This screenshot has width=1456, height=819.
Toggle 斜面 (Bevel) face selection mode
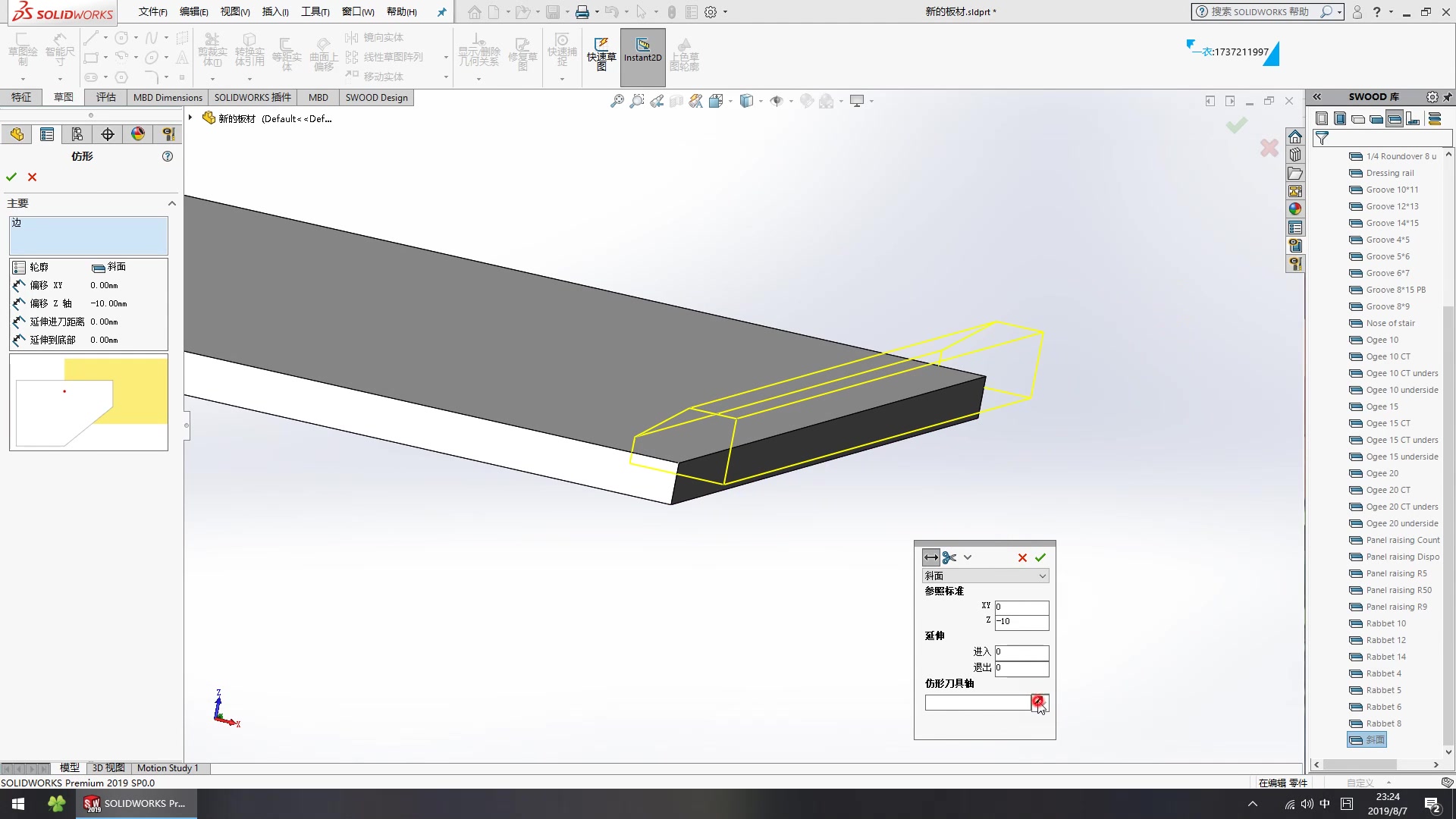(x=99, y=266)
